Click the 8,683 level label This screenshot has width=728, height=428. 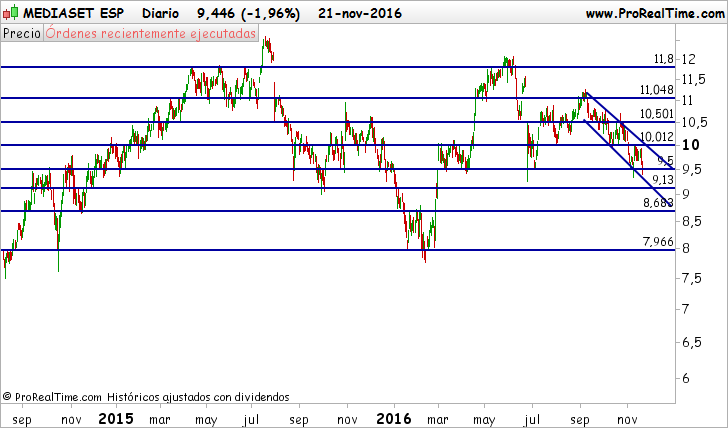[658, 202]
